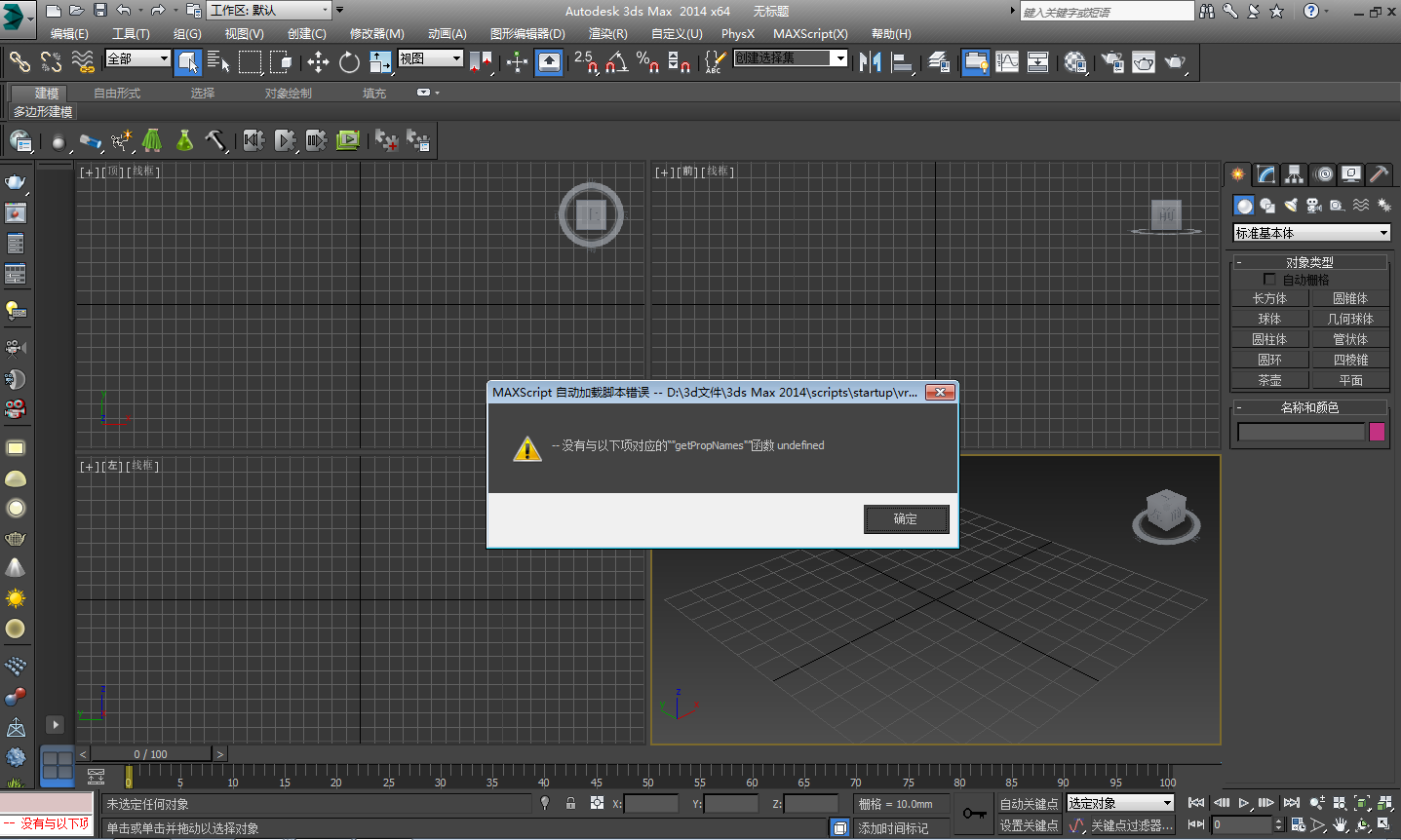Screen dimensions: 1401x840
Task: Click the X coordinate input field
Action: click(651, 804)
